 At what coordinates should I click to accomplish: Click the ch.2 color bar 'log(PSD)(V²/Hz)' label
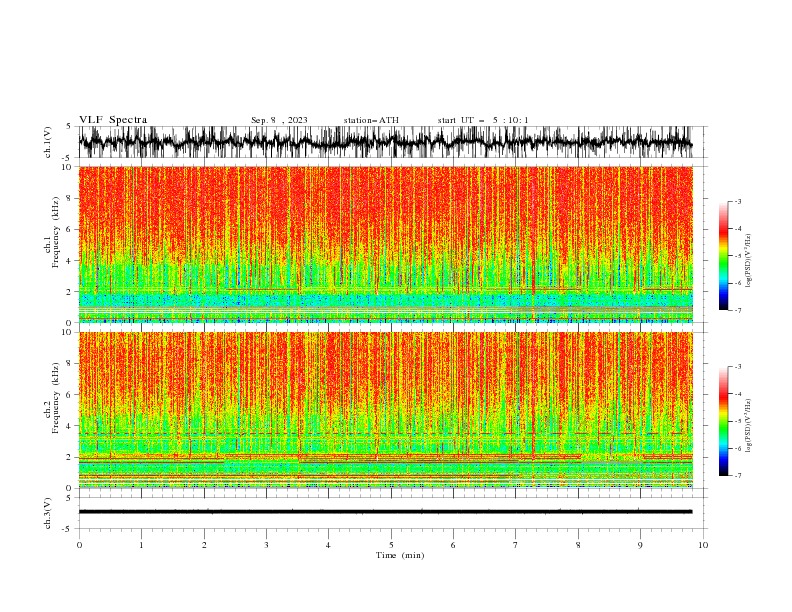[x=749, y=425]
